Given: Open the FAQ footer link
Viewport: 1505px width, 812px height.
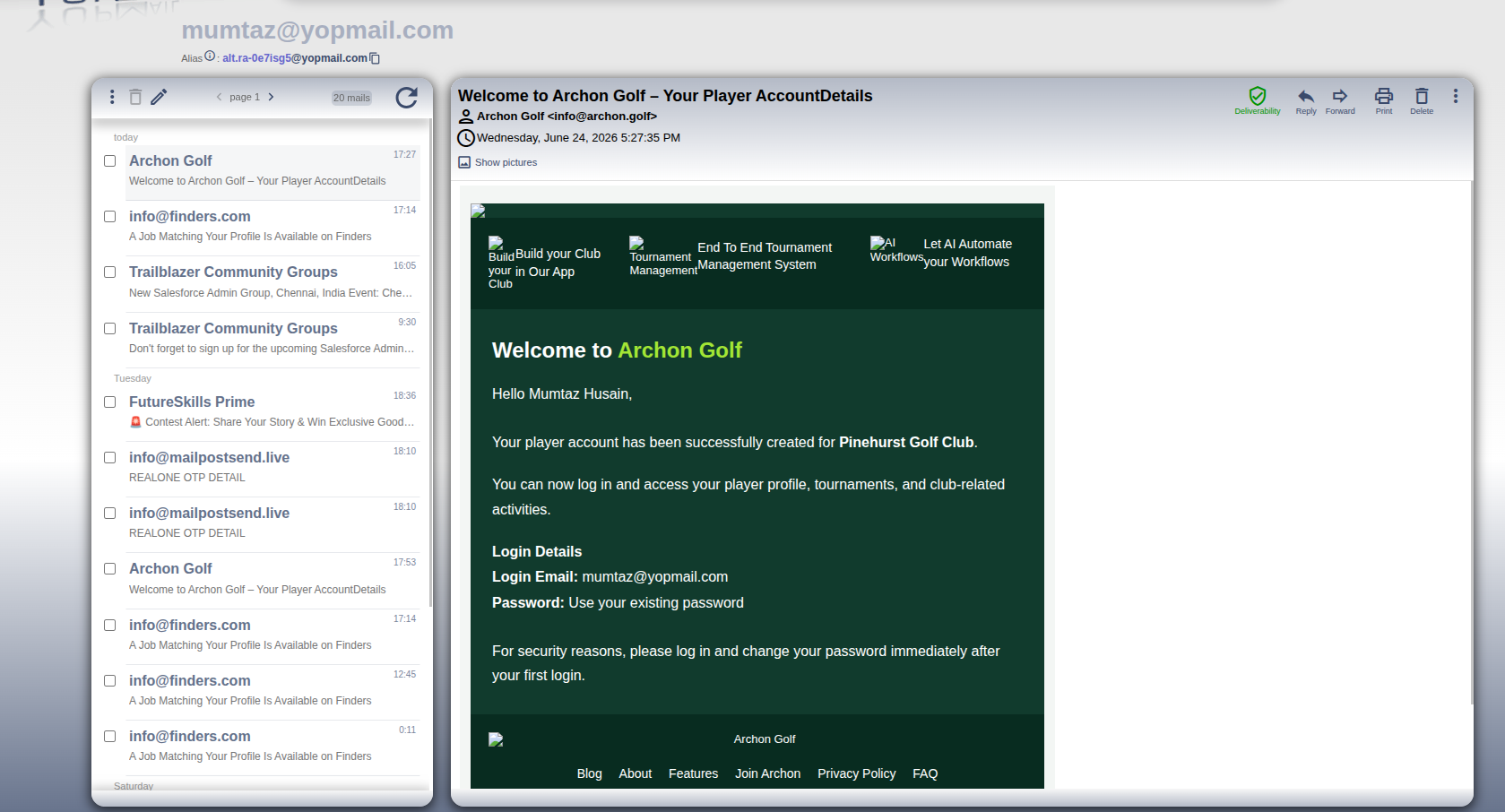Looking at the screenshot, I should pyautogui.click(x=925, y=773).
